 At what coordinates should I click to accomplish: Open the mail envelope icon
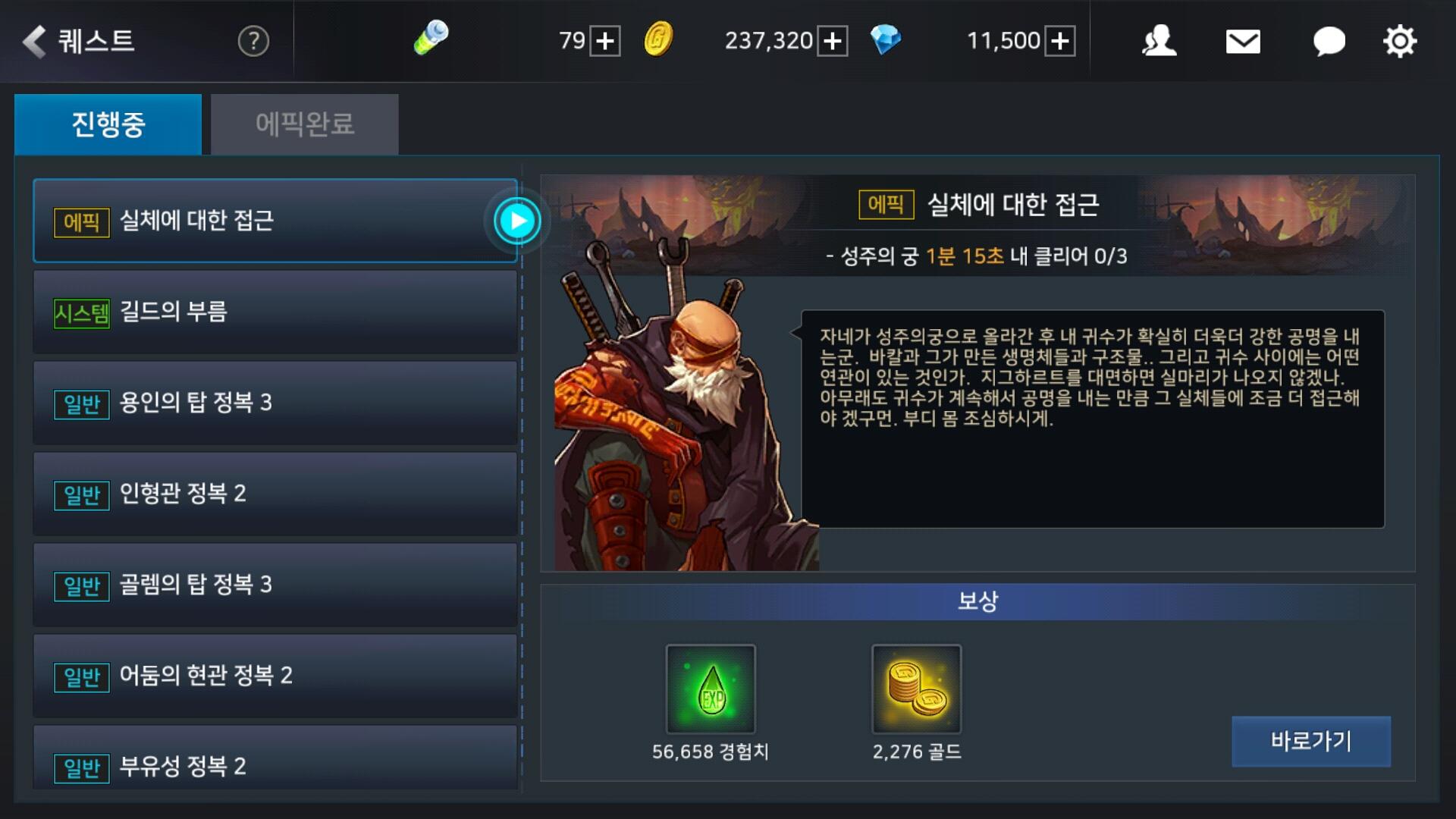coord(1243,42)
